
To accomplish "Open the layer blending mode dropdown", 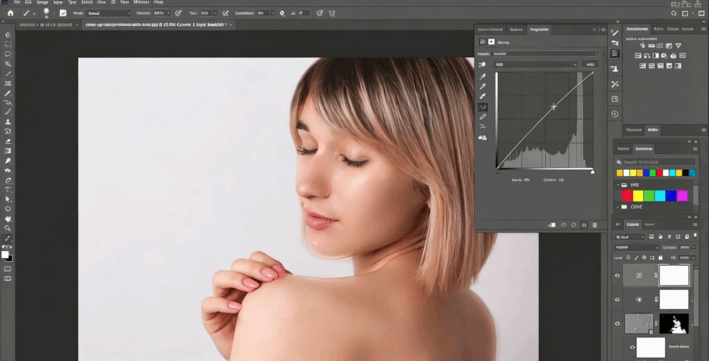I will click(x=637, y=247).
